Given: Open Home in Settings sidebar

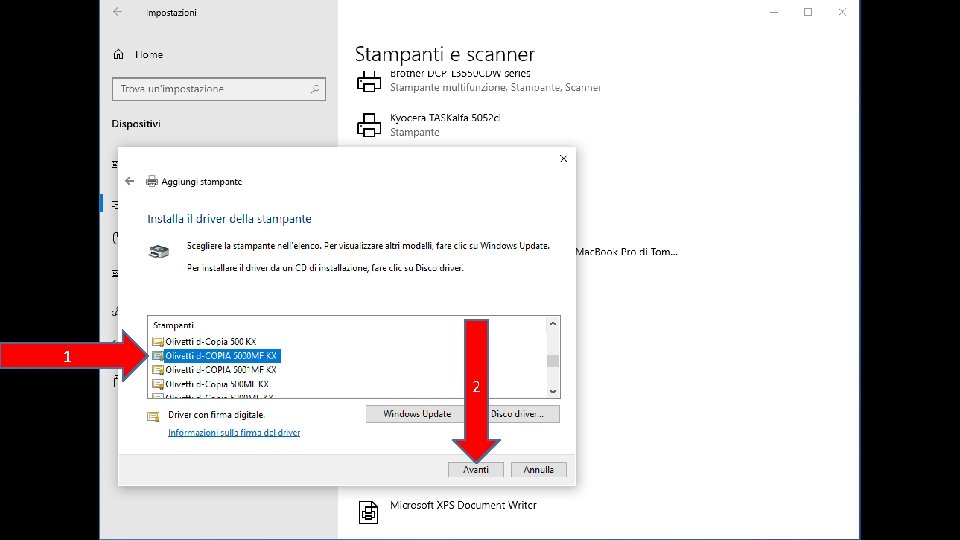Looking at the screenshot, I should click(149, 54).
